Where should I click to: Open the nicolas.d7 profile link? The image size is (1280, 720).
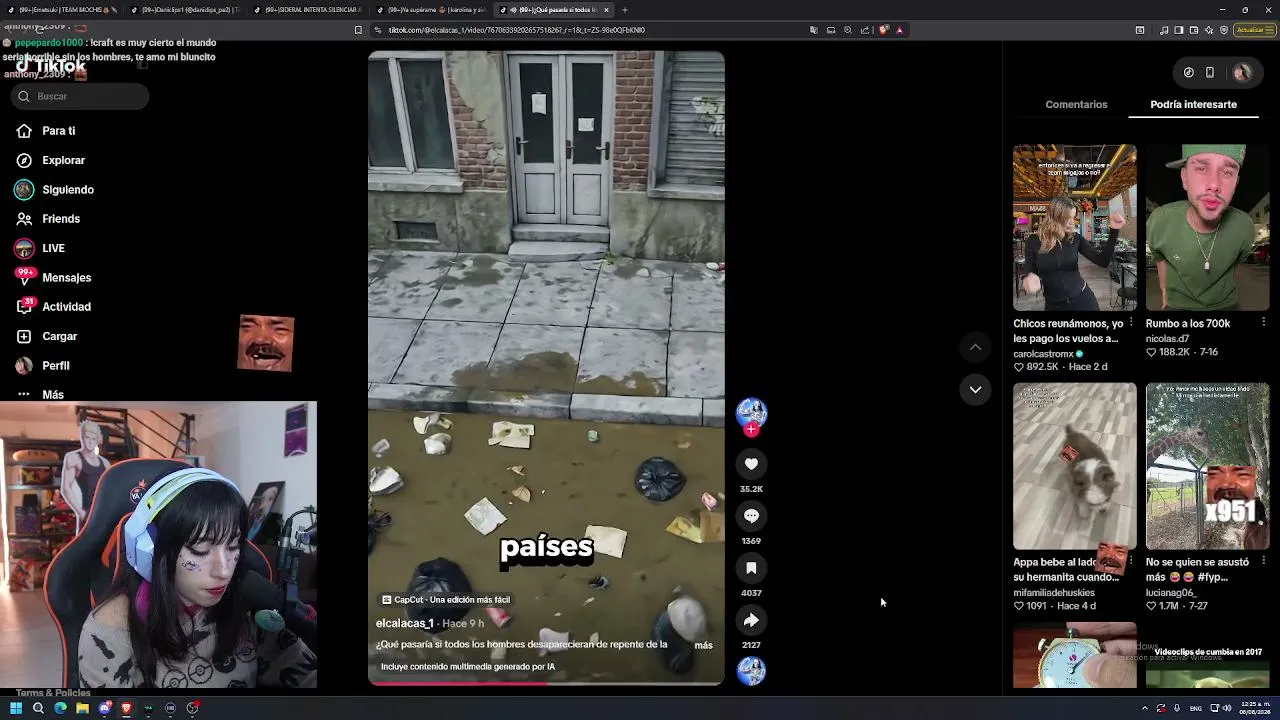click(1167, 339)
